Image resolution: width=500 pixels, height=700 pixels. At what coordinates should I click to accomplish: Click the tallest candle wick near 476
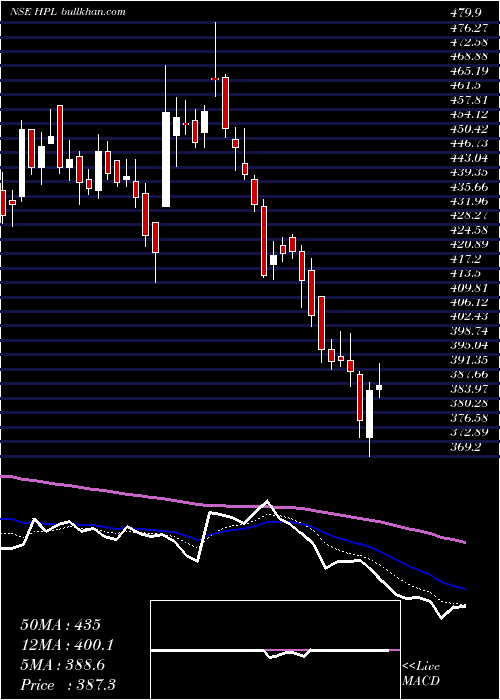[216, 59]
